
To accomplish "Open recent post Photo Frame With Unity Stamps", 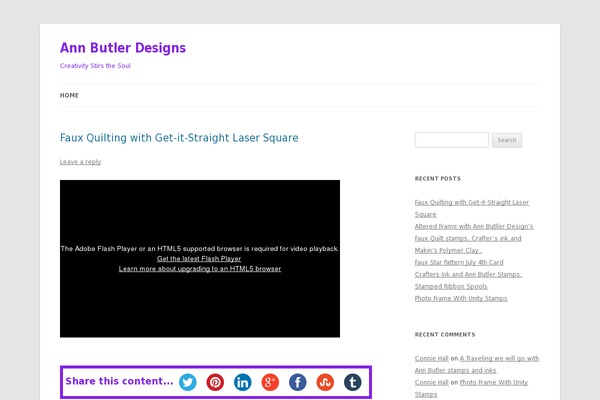I will tap(461, 298).
